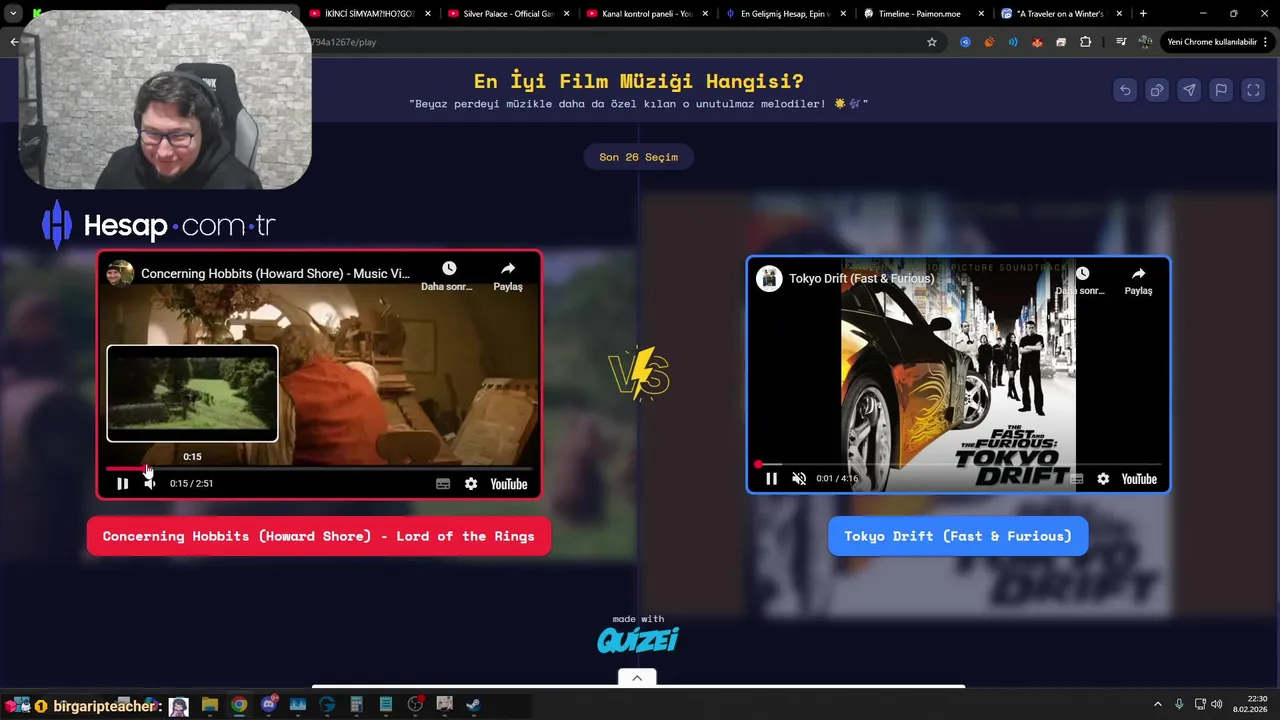Expand the bottom panel chevron arrow
The image size is (1280, 720).
[x=637, y=677]
